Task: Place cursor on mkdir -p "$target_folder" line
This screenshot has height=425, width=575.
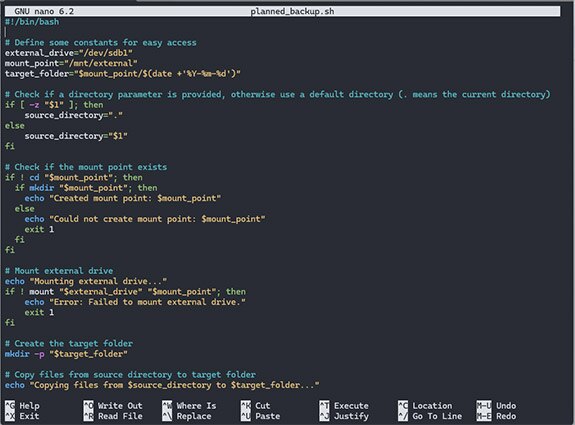Action: coord(66,354)
